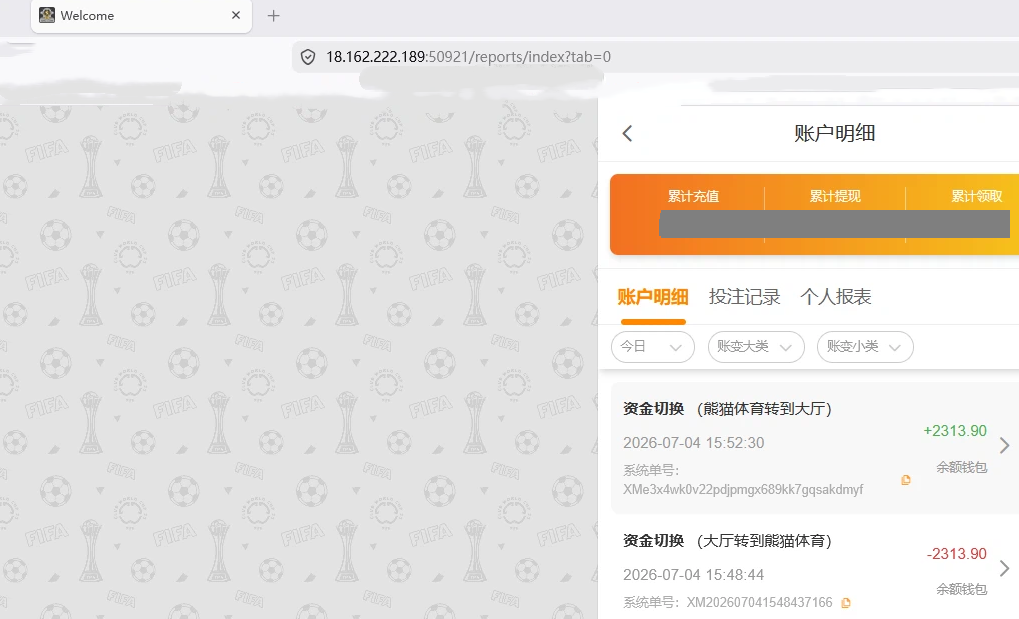Click the security shield in address bar
Image resolution: width=1019 pixels, height=619 pixels.
point(308,57)
